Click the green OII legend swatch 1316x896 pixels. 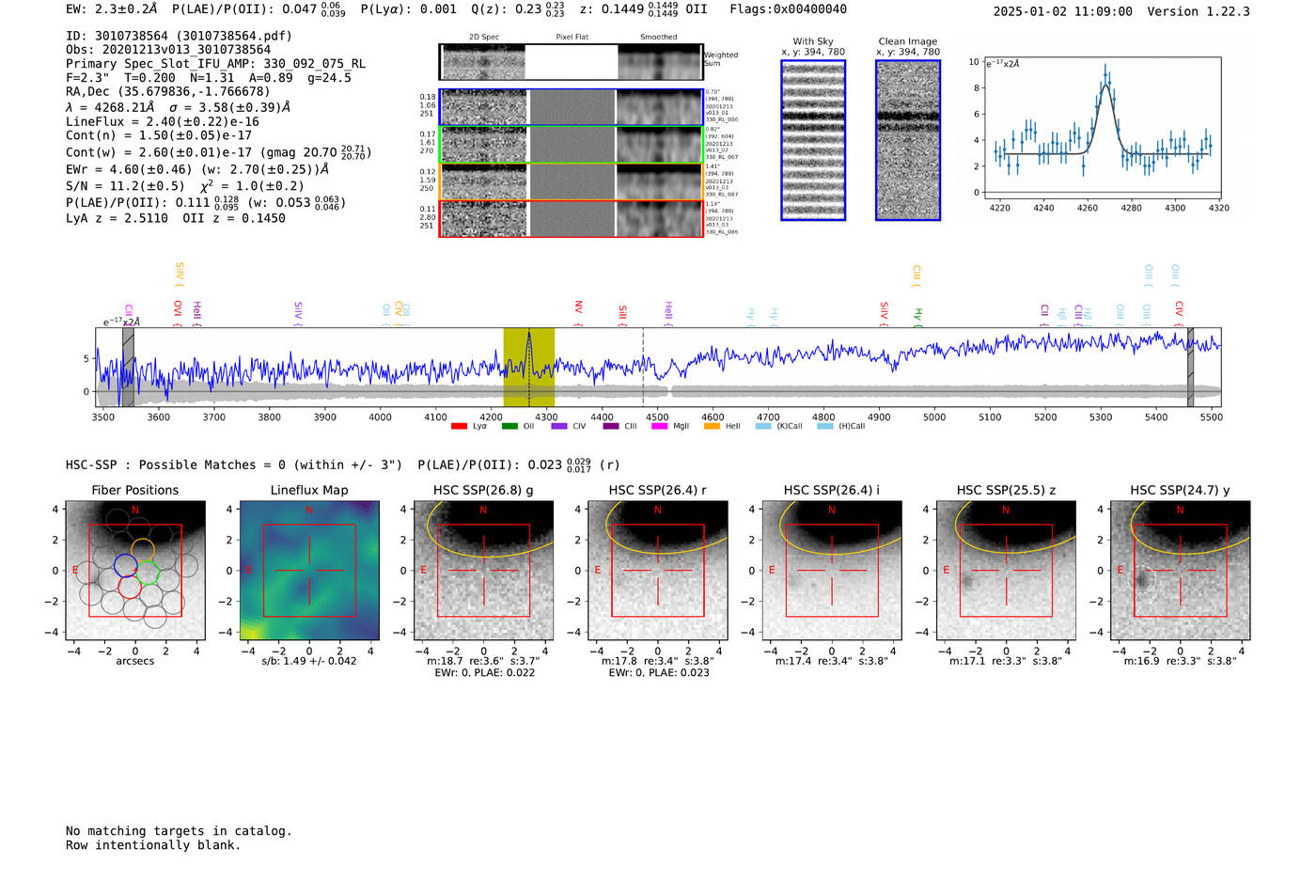point(509,426)
